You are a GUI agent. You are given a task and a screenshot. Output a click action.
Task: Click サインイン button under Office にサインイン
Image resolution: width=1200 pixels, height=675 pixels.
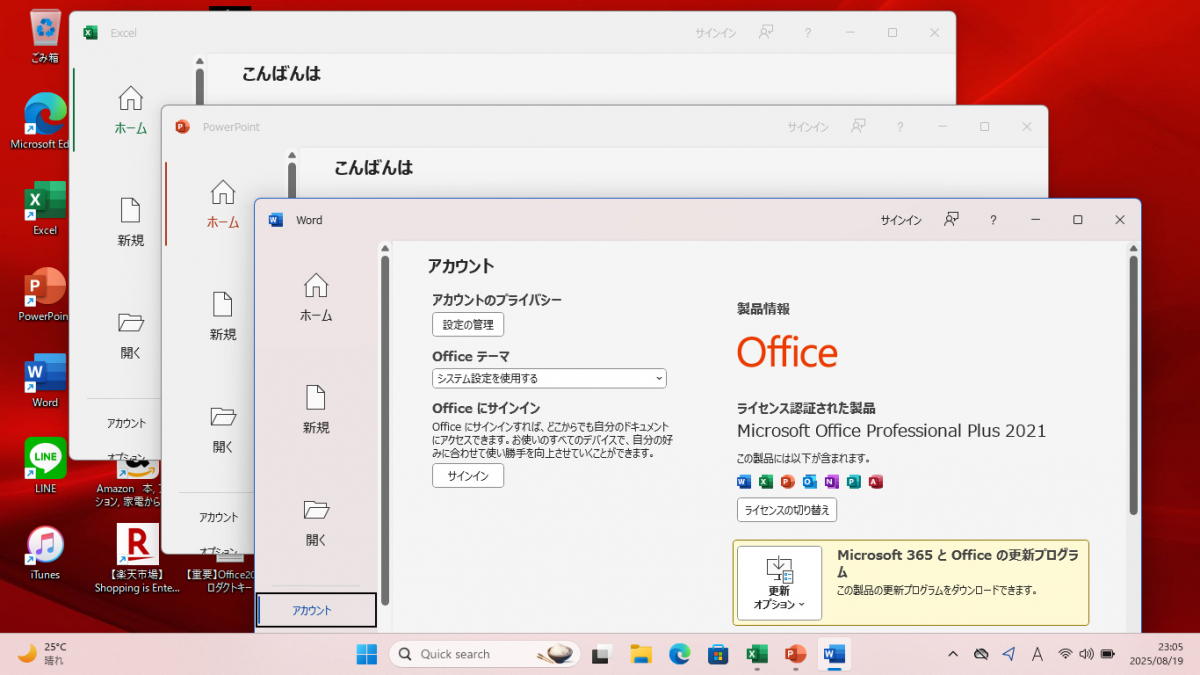click(x=468, y=476)
